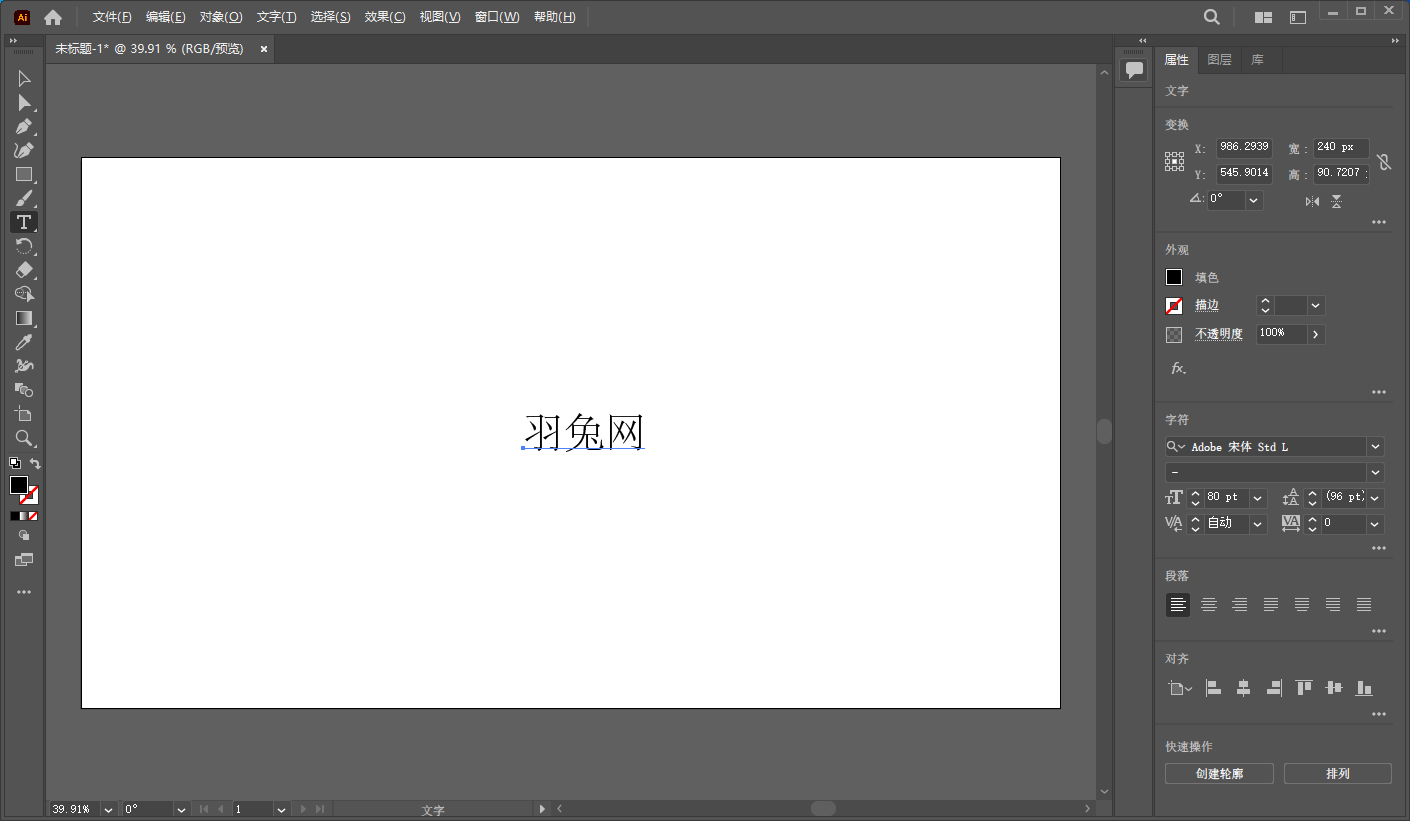Pick the Paintbrush tool
The image size is (1410, 821).
[24, 198]
